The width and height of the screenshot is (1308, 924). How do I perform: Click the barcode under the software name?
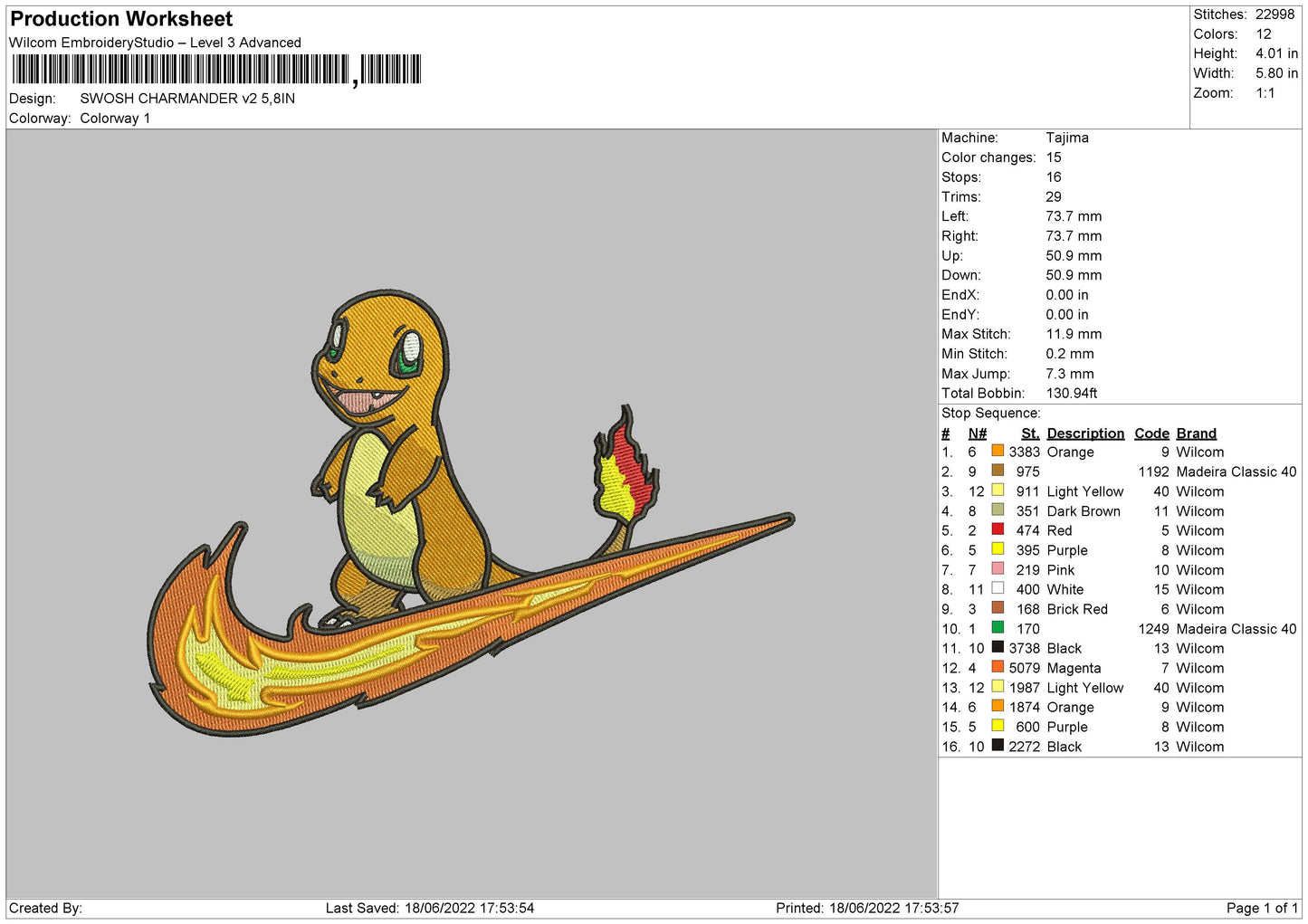click(x=216, y=70)
